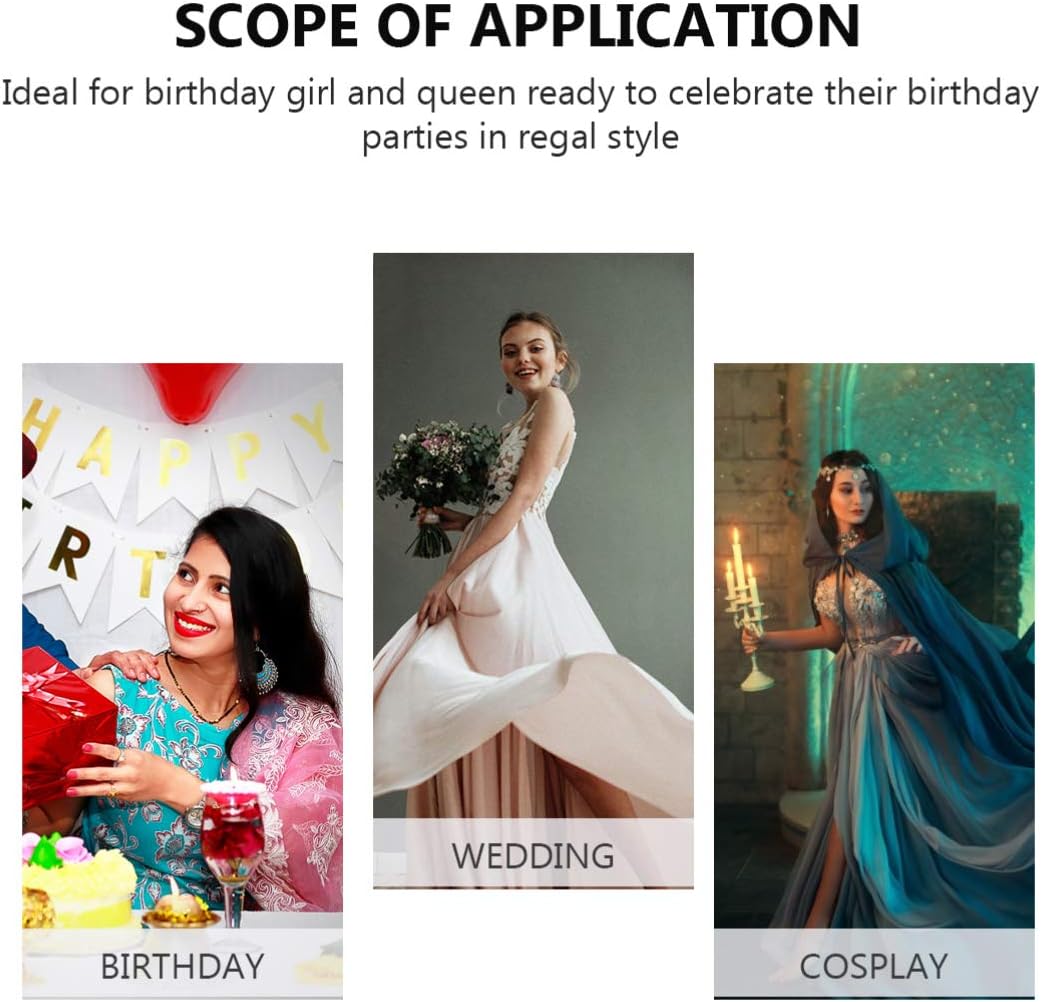Click the wine glass with rose
The width and height of the screenshot is (1041, 1002).
point(233,850)
